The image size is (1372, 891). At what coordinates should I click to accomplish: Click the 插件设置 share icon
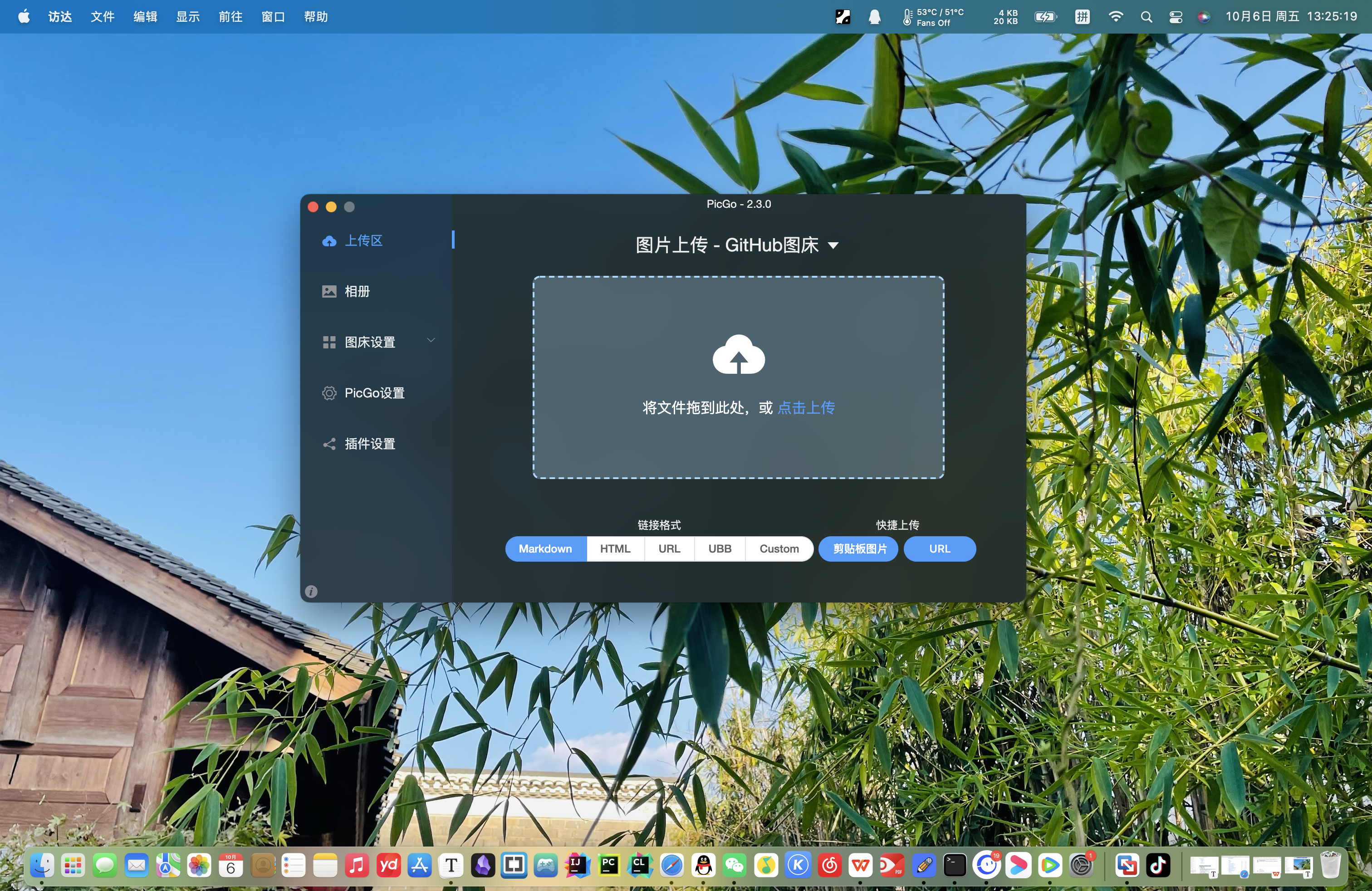coord(329,444)
